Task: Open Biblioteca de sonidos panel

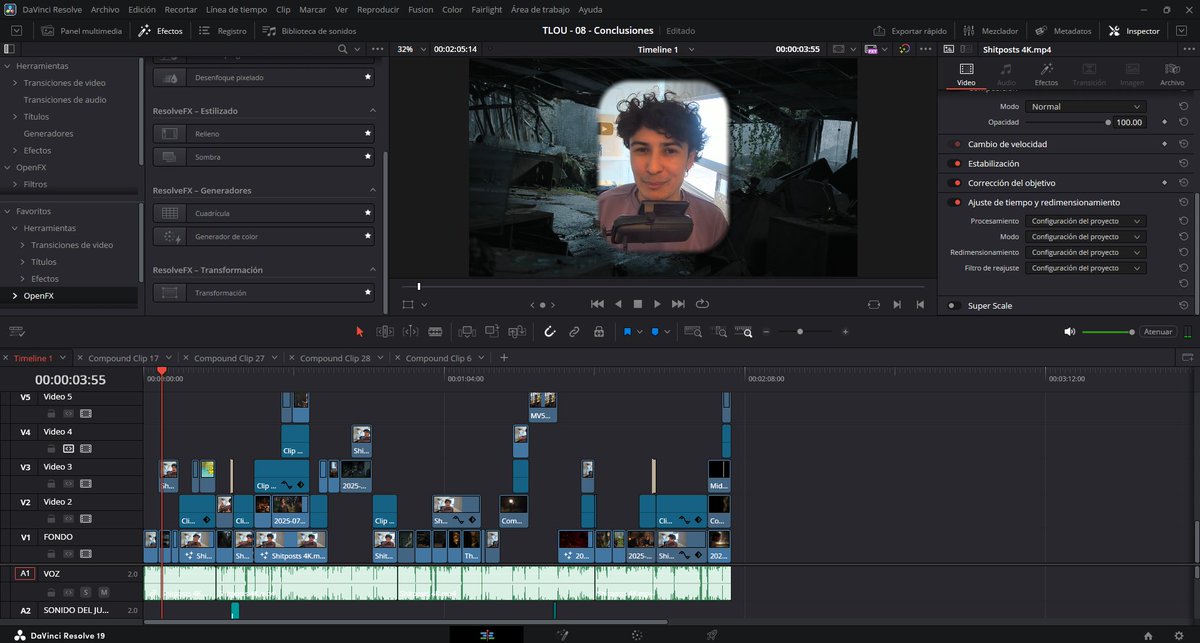Action: 309,31
